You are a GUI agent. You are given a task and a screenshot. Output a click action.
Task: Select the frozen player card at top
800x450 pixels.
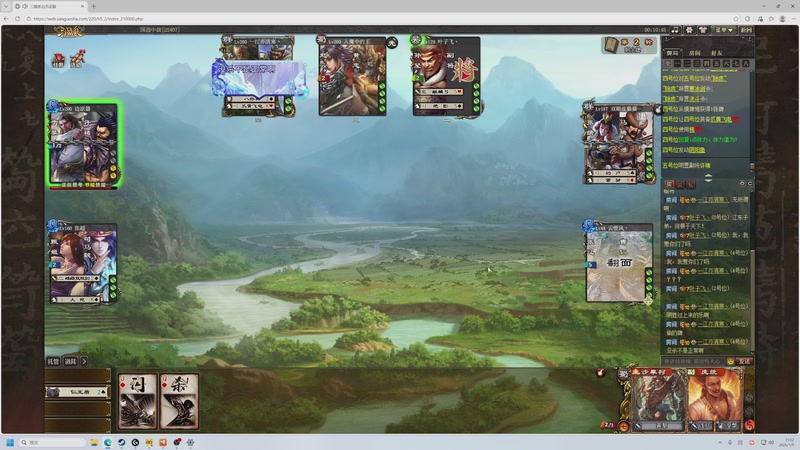[x=259, y=77]
